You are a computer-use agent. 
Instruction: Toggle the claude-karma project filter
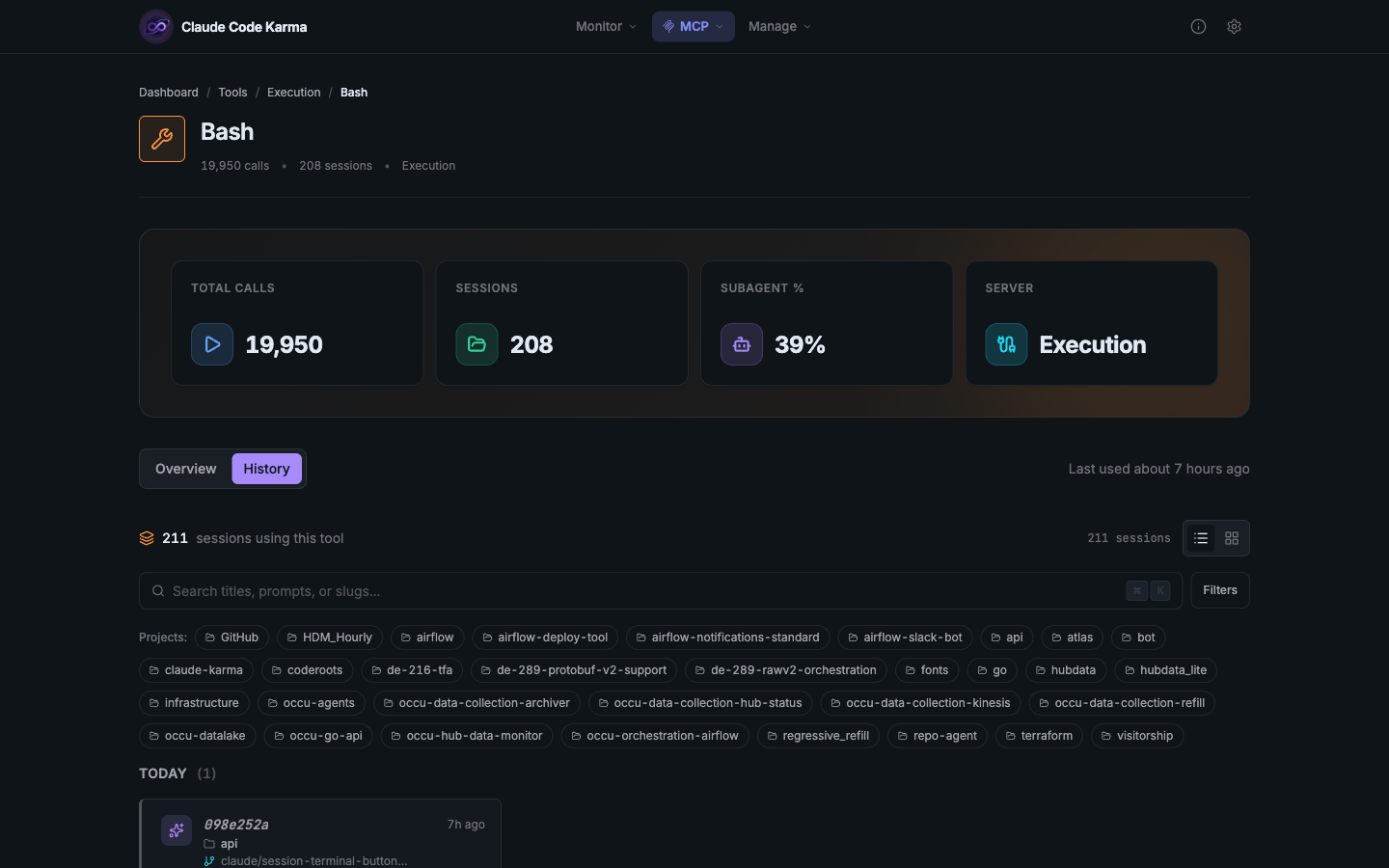click(196, 670)
